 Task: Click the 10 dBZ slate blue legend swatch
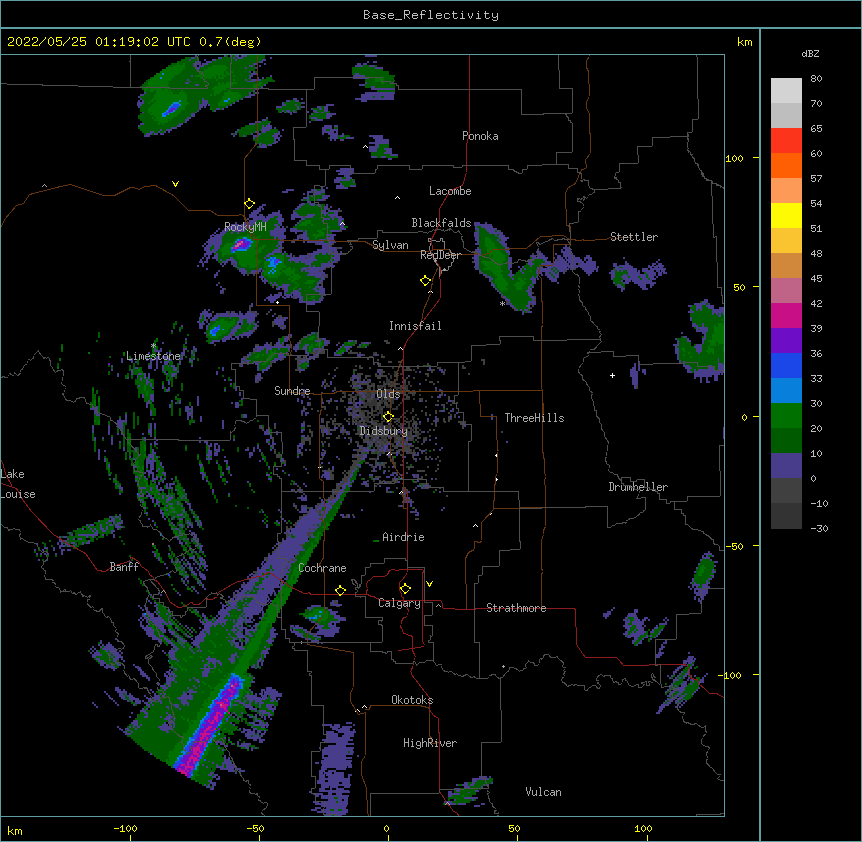click(x=786, y=466)
